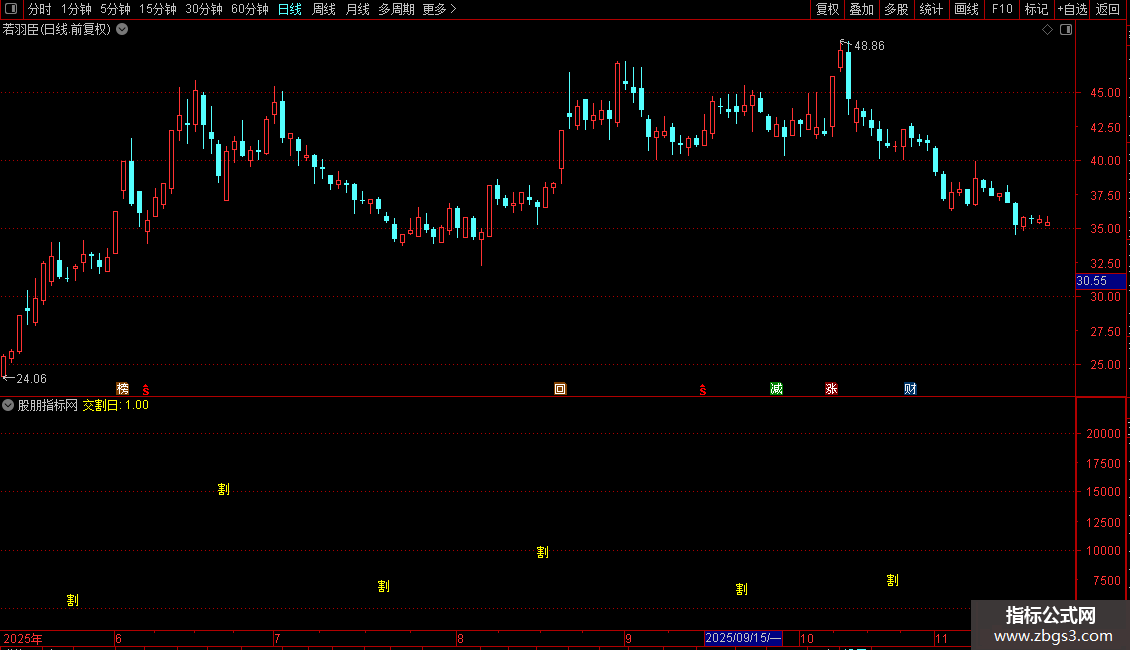This screenshot has width=1130, height=650.
Task: Open the 复权 adjustment options
Action: [x=827, y=9]
